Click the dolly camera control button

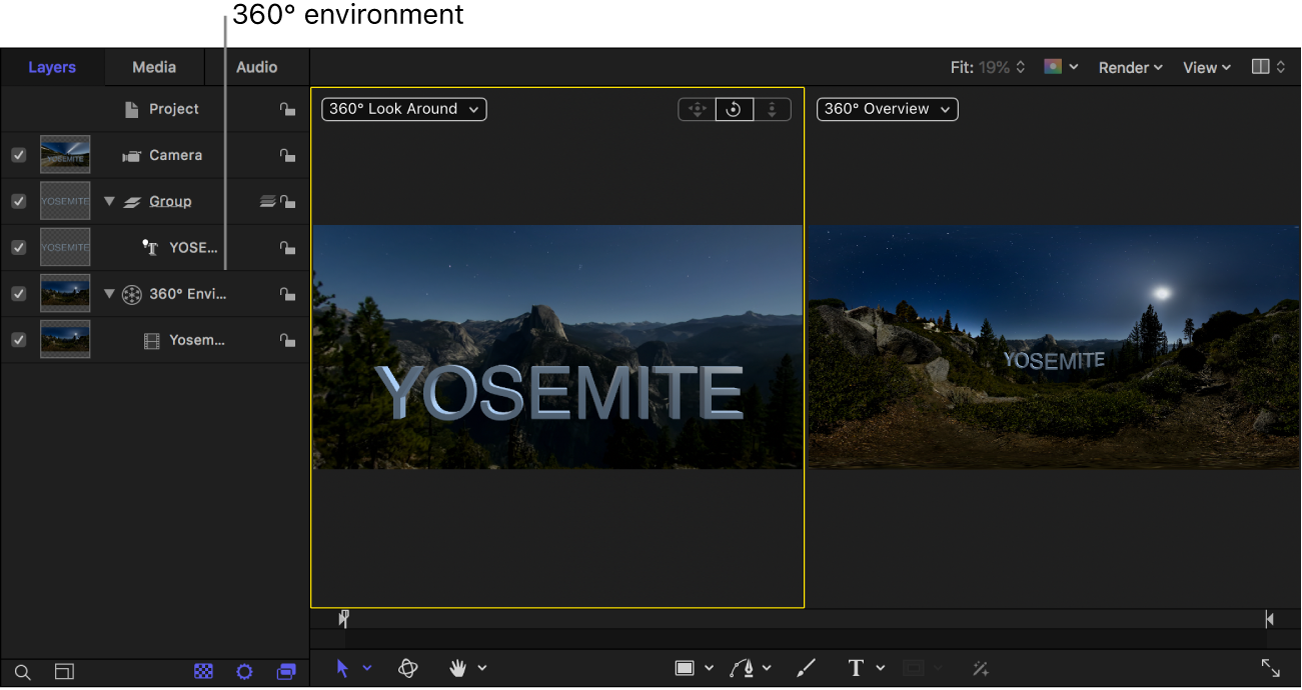(x=772, y=109)
